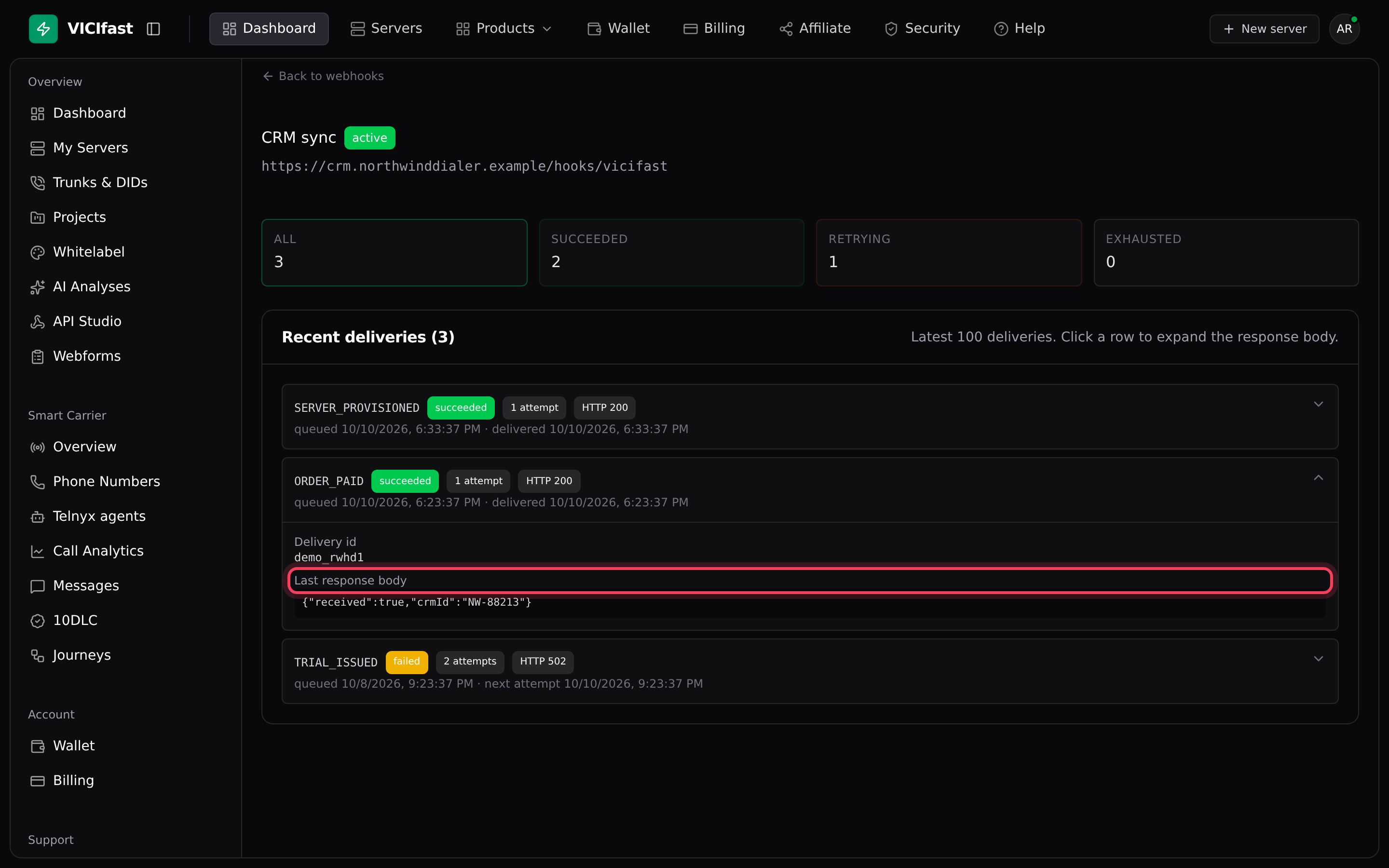Click the sidebar Wallet icon
Viewport: 1389px width, 868px height.
point(37,746)
